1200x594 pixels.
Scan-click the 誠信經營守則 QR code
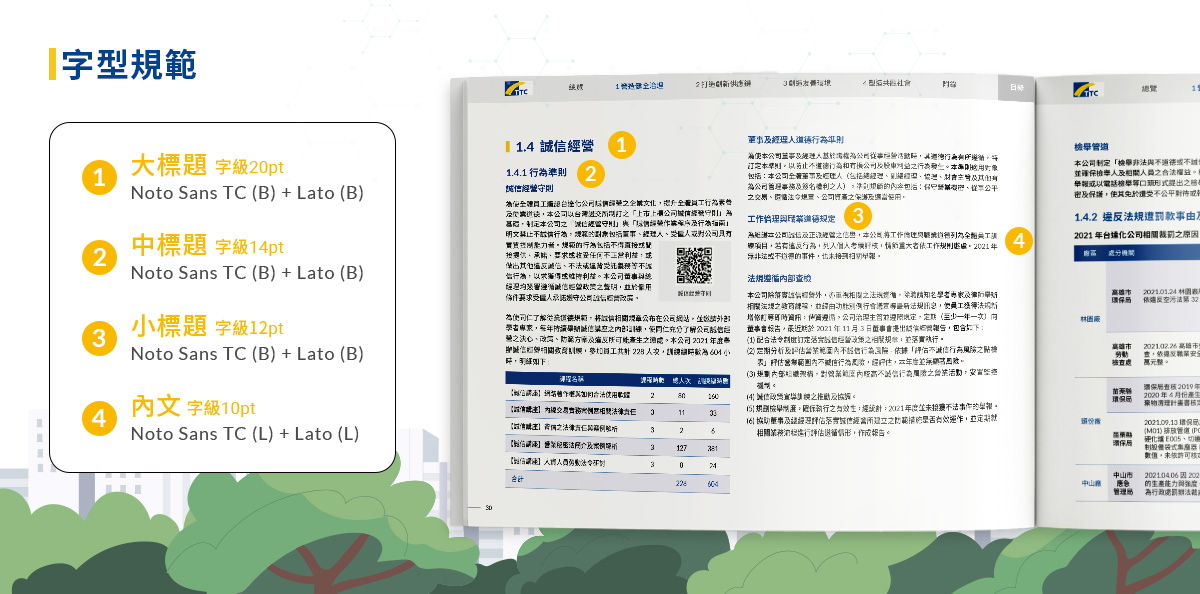[x=695, y=266]
